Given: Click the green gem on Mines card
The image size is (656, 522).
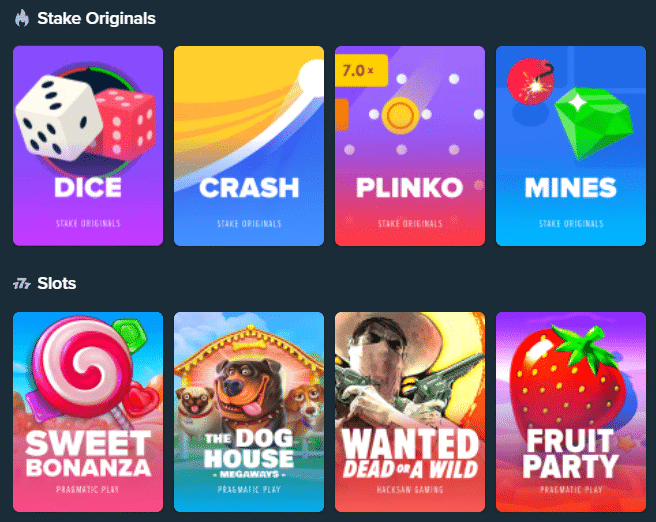Looking at the screenshot, I should pos(594,123).
